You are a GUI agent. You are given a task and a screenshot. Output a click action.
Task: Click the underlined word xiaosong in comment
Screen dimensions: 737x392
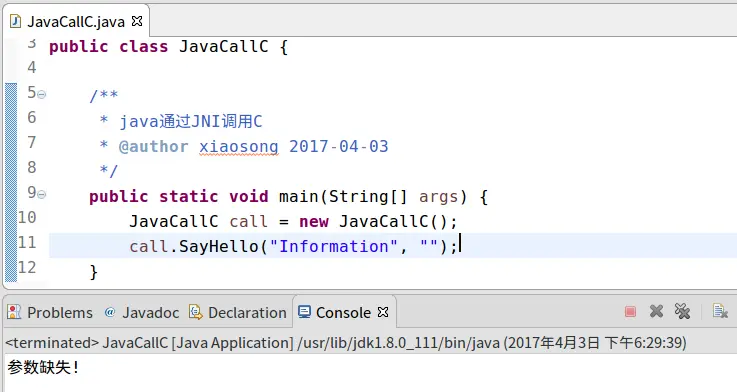pos(239,147)
